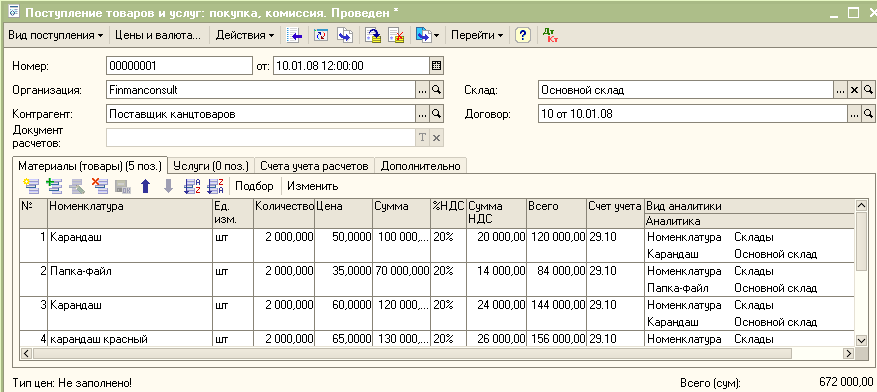This screenshot has height=392, width=877.
Task: Sort table rows ascending A-Z
Action: click(192, 186)
